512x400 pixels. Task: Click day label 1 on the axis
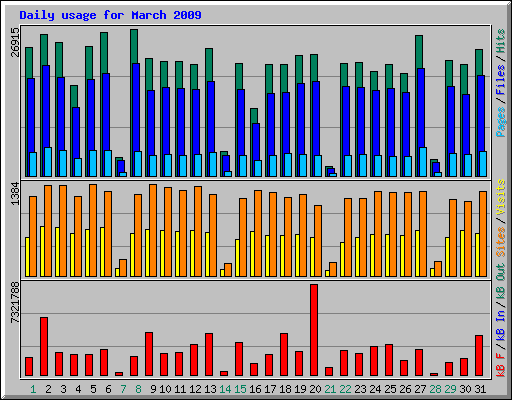pos(33,389)
